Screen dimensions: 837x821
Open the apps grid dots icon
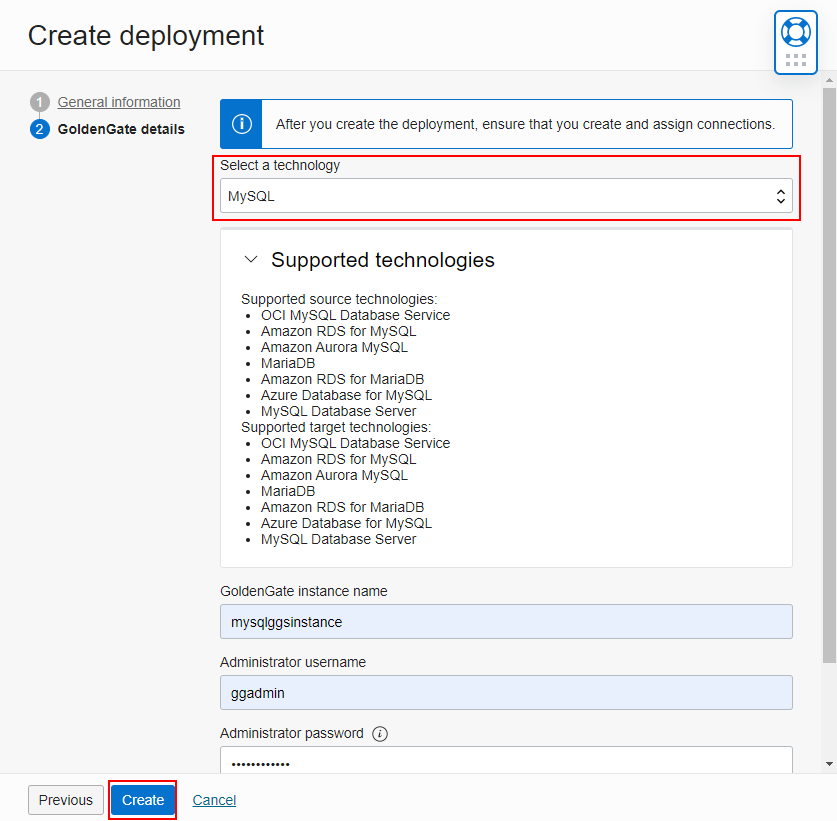pyautogui.click(x=795, y=58)
